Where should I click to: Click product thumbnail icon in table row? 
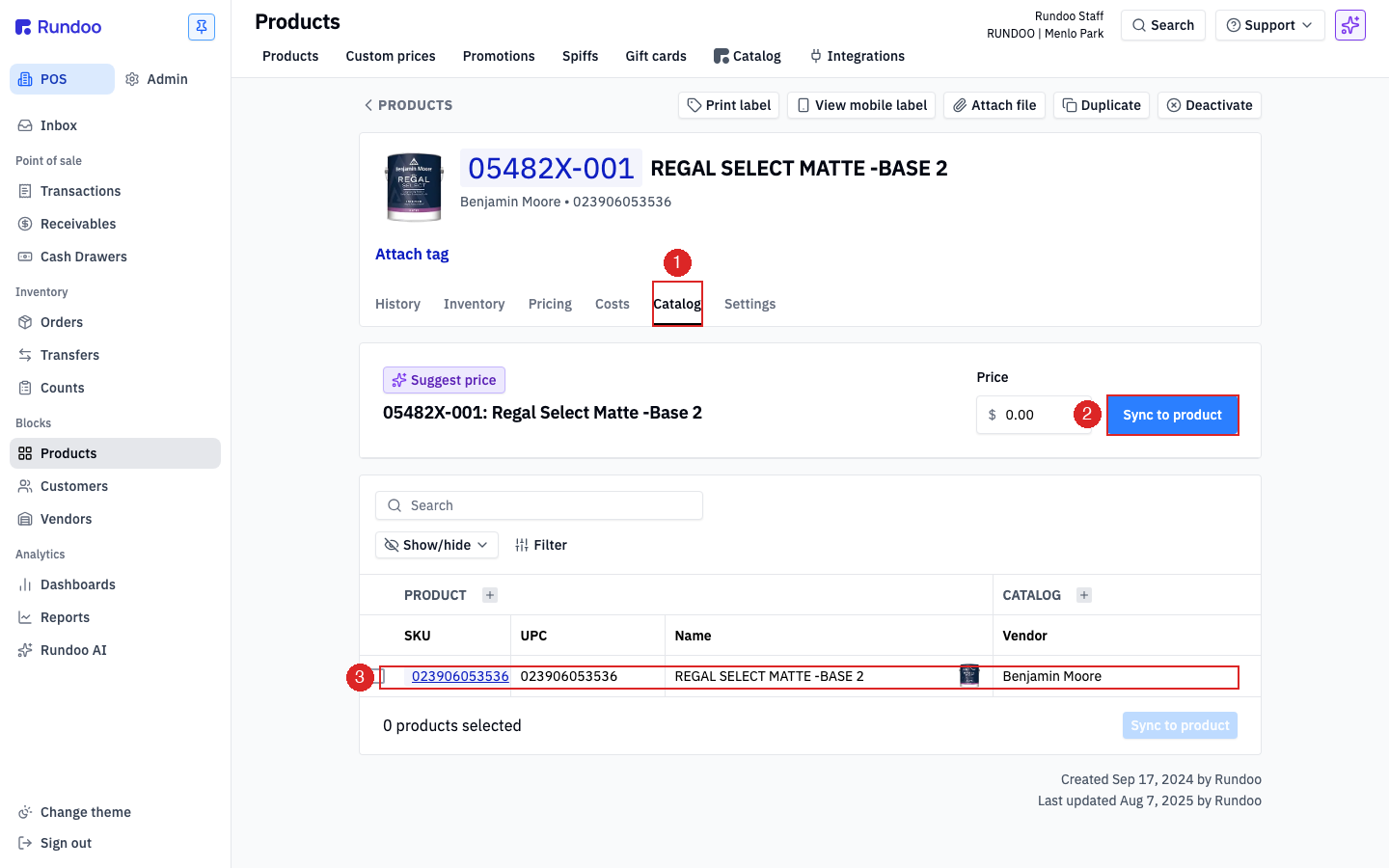[x=969, y=676]
